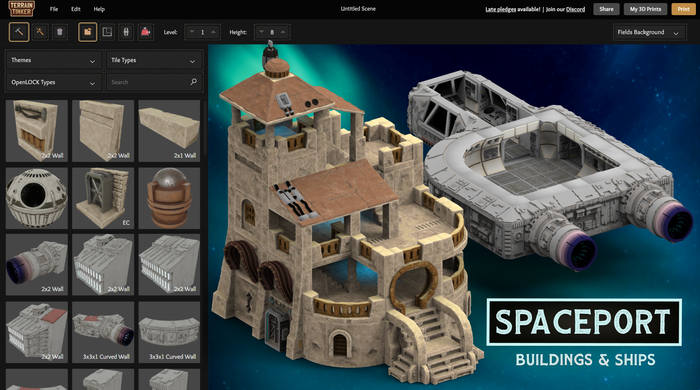700x390 pixels.
Task: Pick the plain sandstone 2x2 Wall tile
Action: tap(103, 131)
